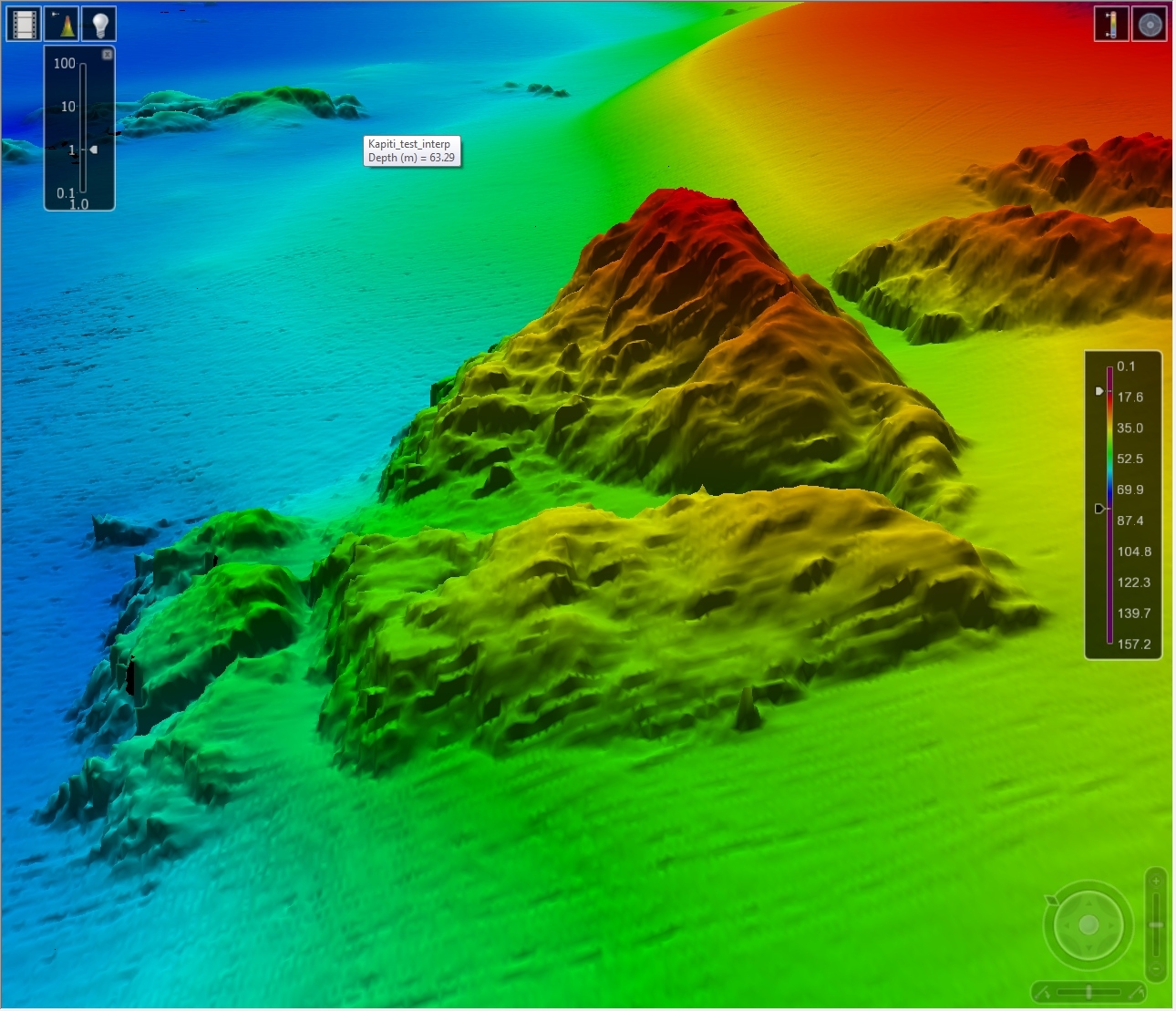Image resolution: width=1176 pixels, height=1011 pixels.
Task: Click the horizontal tilt slider handle
Action: tap(1088, 992)
